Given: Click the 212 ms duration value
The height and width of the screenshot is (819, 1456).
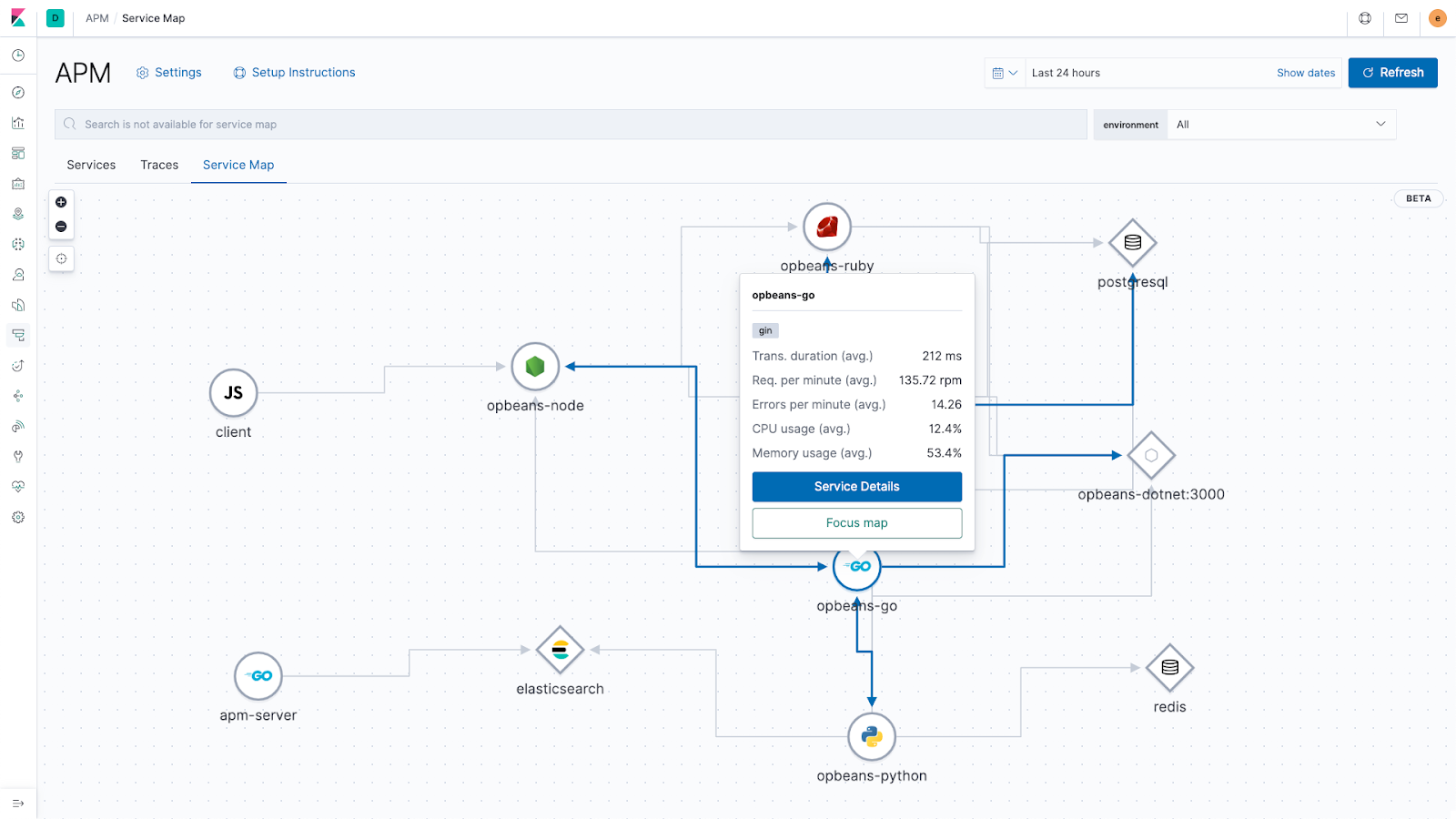Looking at the screenshot, I should pos(942,356).
